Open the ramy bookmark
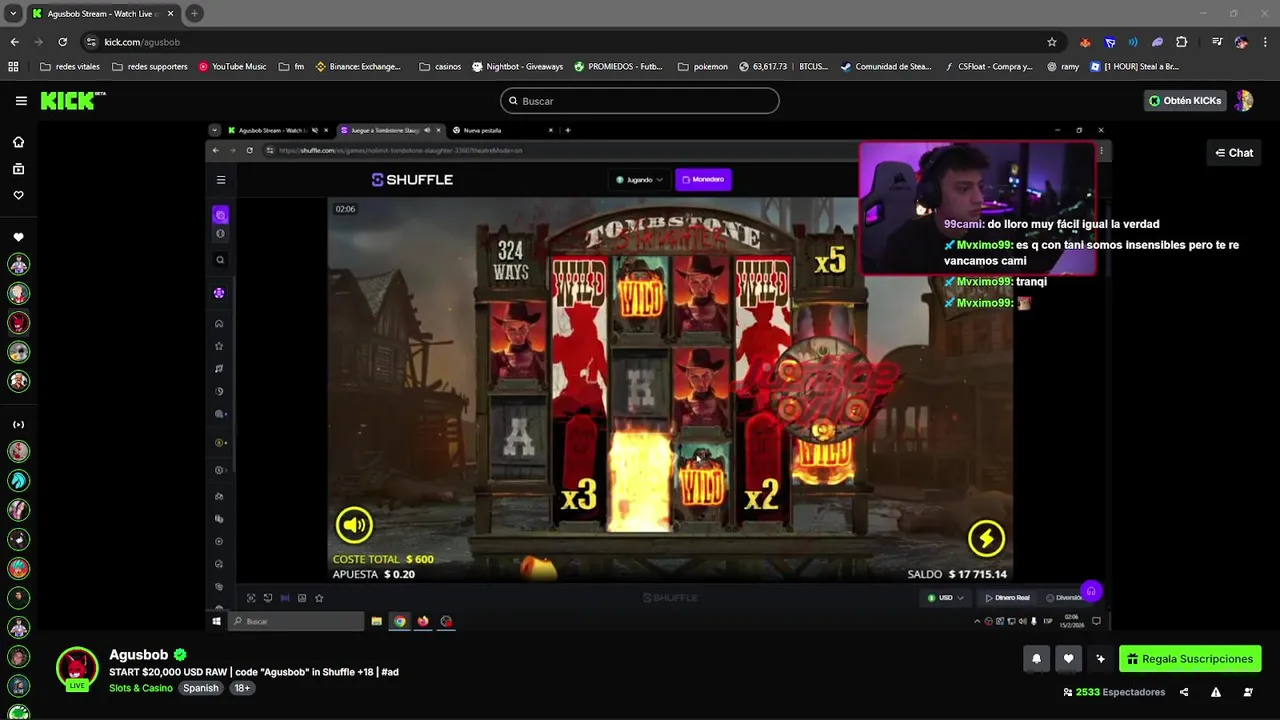 click(x=1063, y=67)
